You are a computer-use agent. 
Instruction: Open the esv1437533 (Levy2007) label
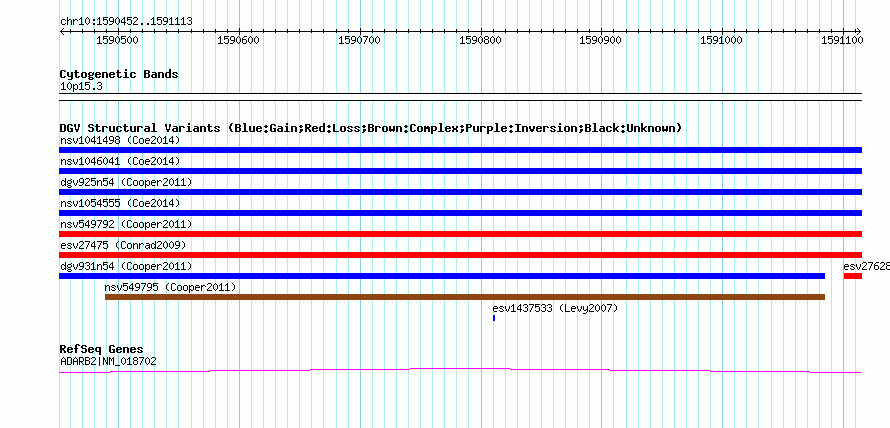(555, 308)
